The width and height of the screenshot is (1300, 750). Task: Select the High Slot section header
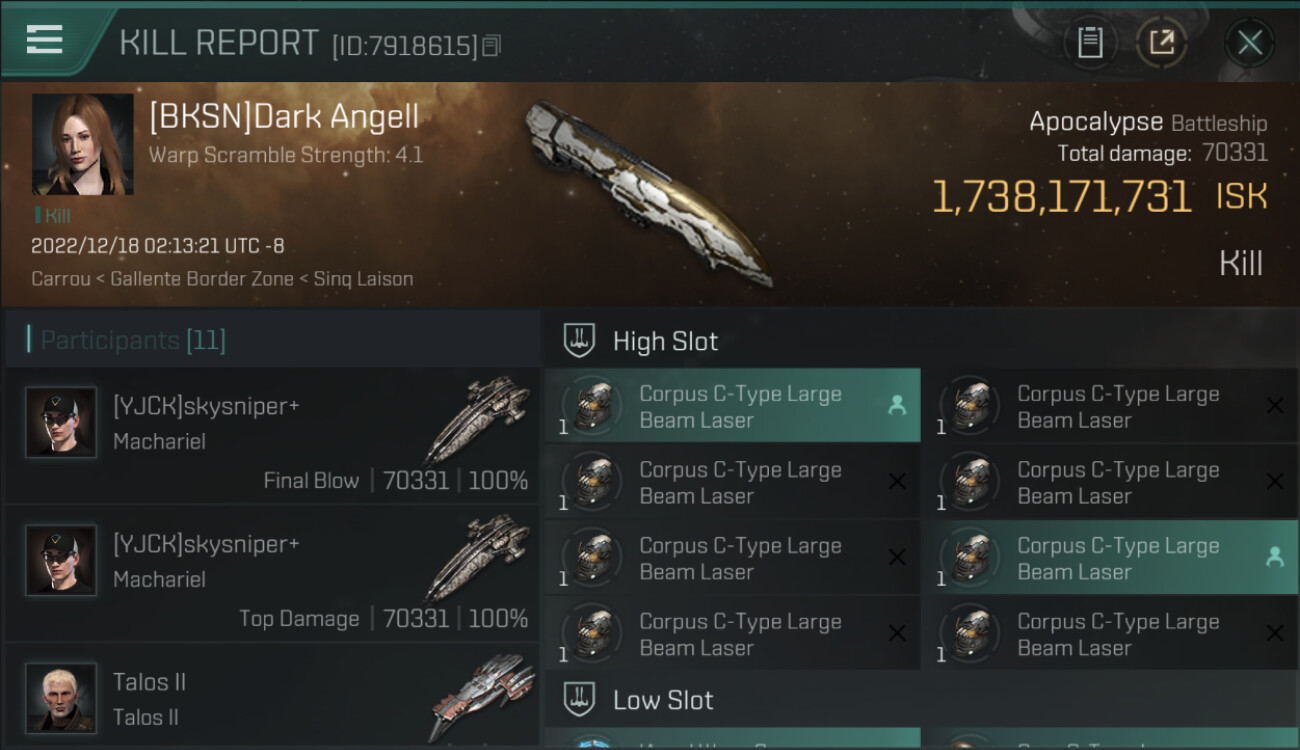click(665, 341)
